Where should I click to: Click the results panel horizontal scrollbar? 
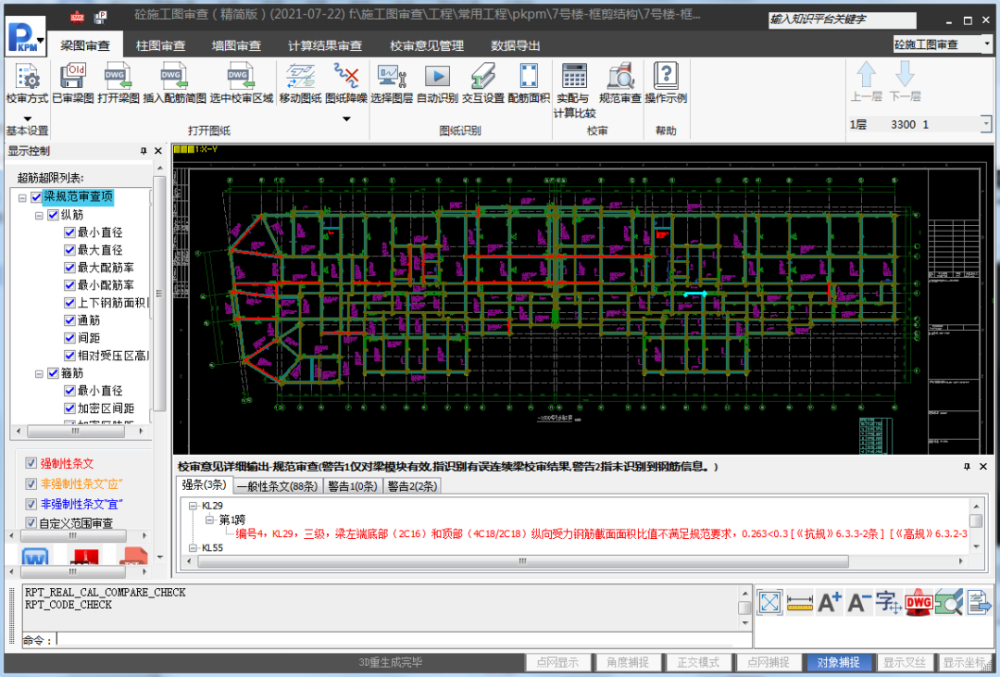524,561
